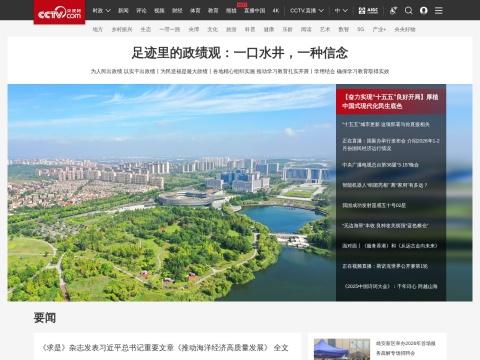480x360 pixels.
Task: Open the 一带一路 link
Action: point(170,29)
